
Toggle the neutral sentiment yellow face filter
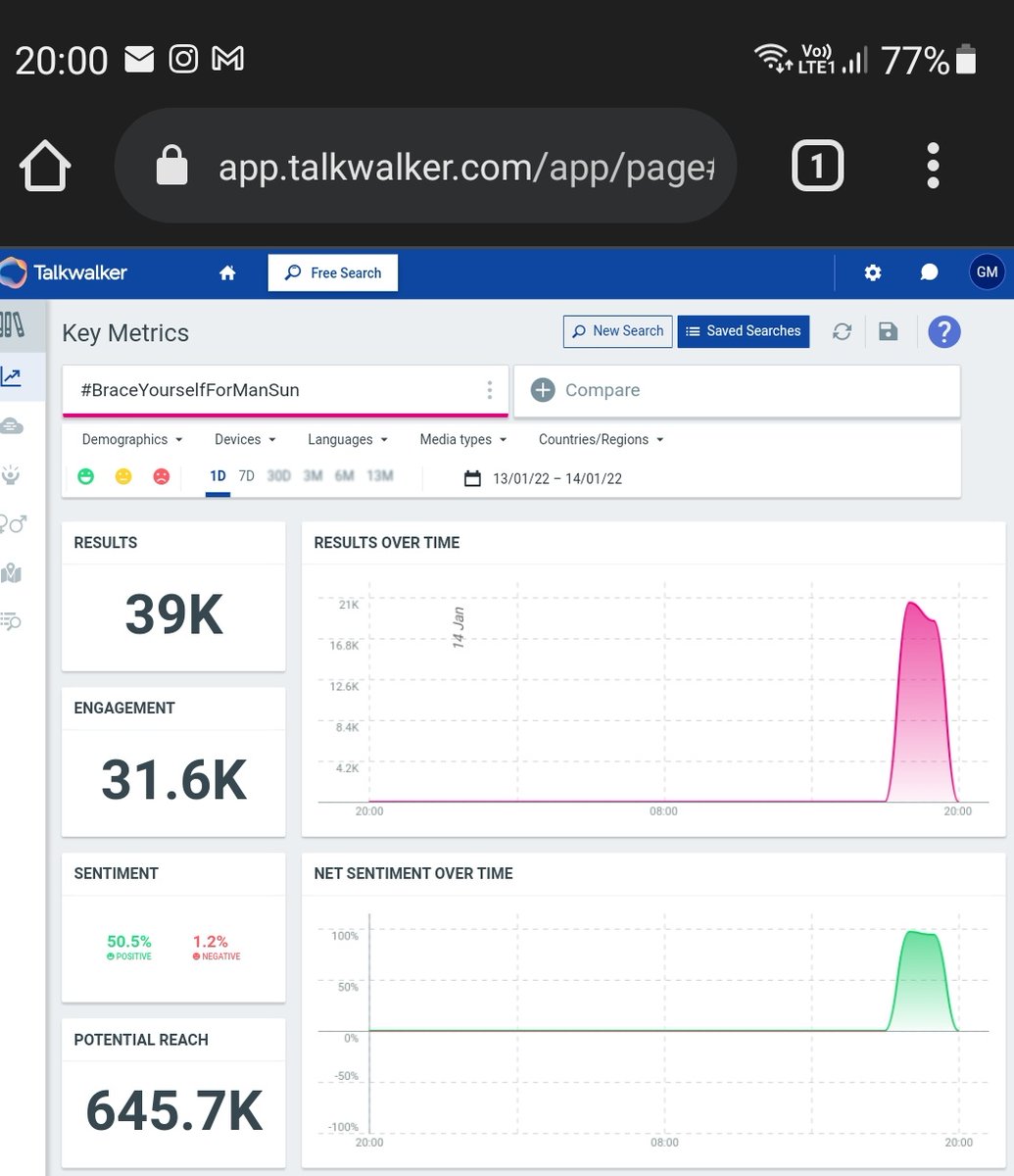pyautogui.click(x=123, y=476)
